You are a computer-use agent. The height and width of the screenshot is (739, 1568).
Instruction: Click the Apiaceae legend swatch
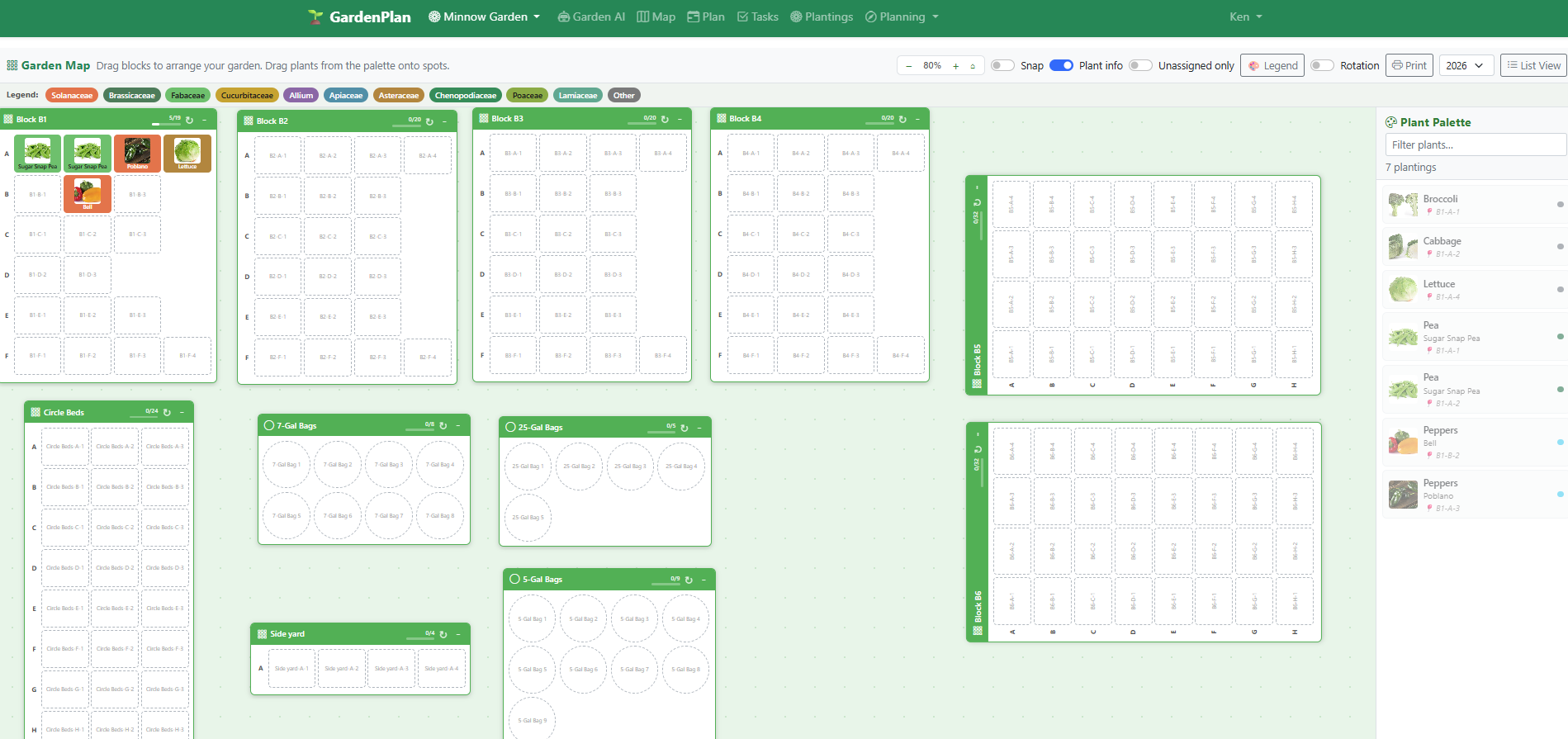346,95
